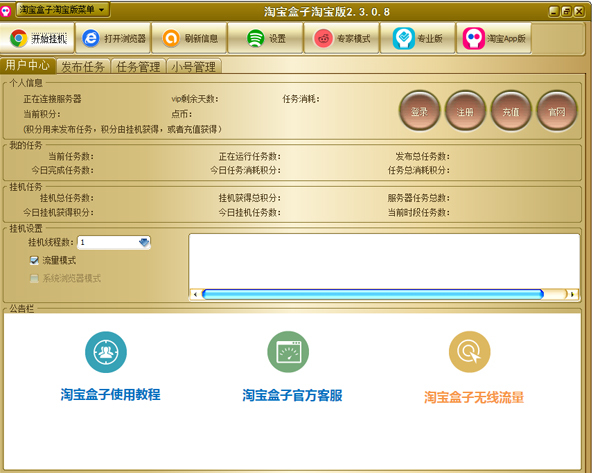
Task: Maximize the 淘宝盒子 window
Action: (566, 11)
